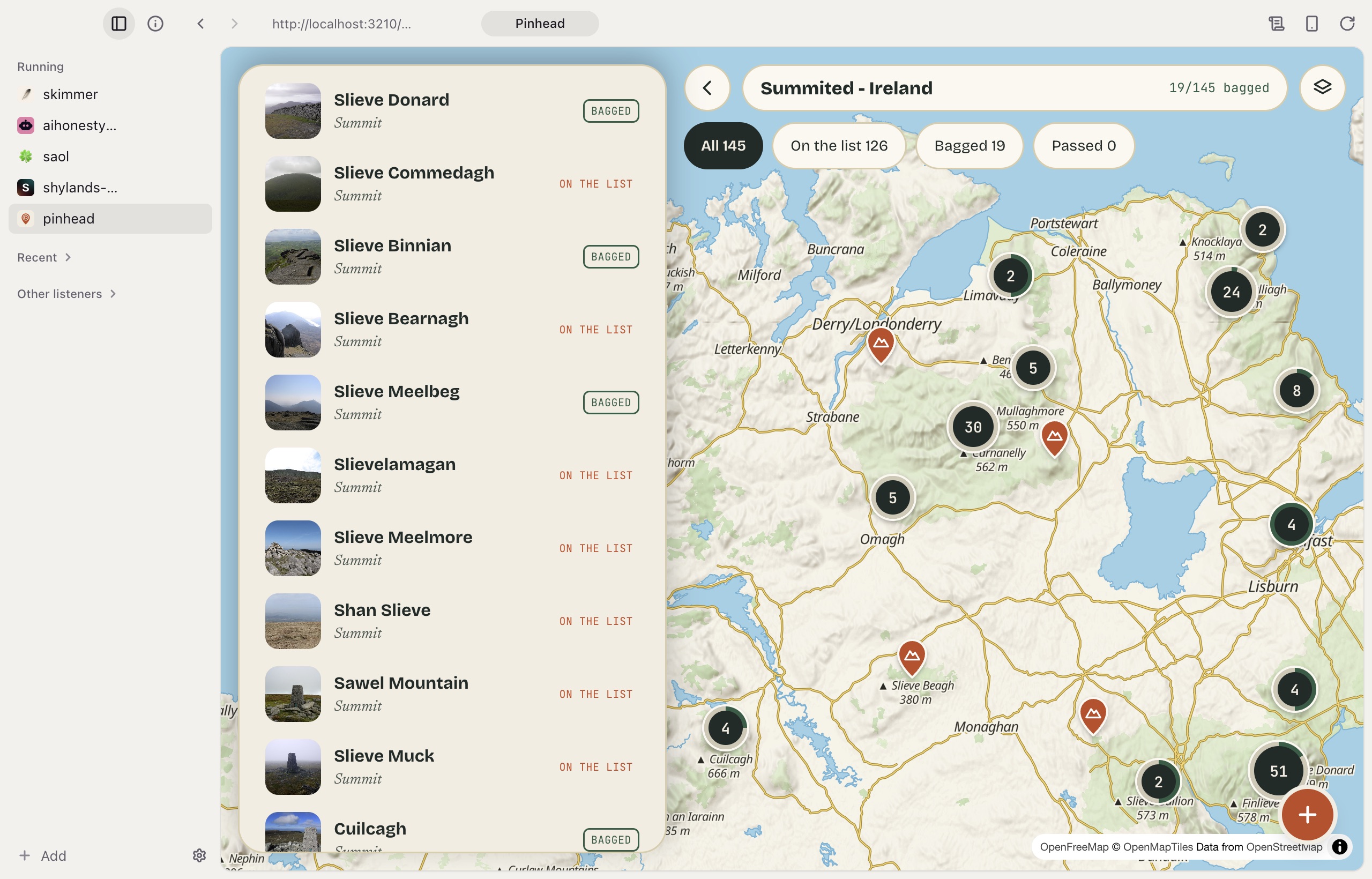Open the cluster marker showing 8

coord(1296,390)
